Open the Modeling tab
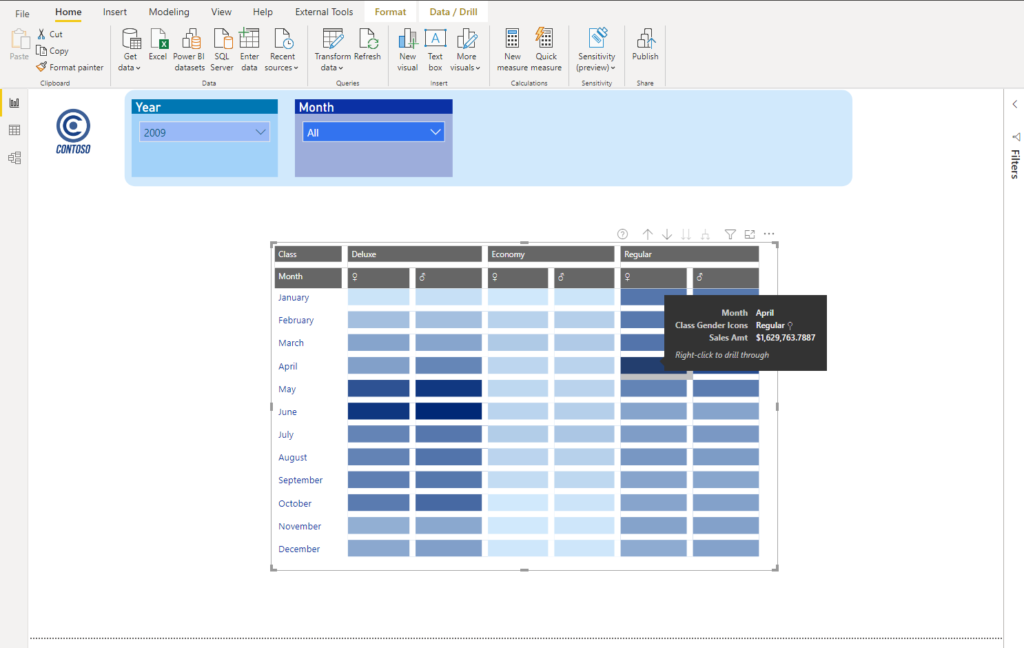Screen dimensions: 1024x648 tap(169, 12)
